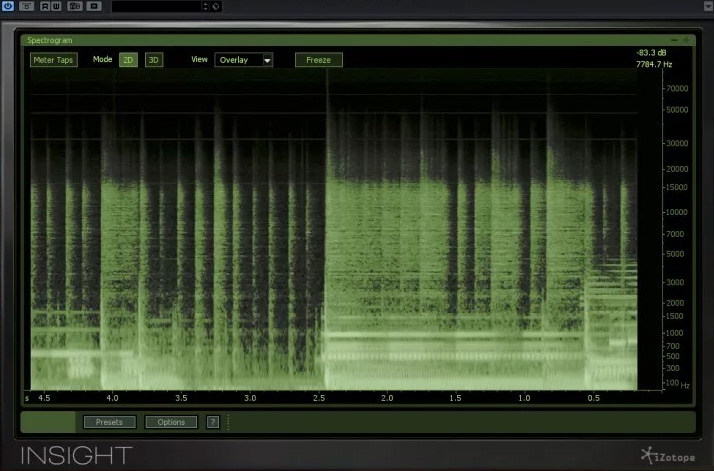The height and width of the screenshot is (471, 714).
Task: Open the Presets manager
Action: 109,422
